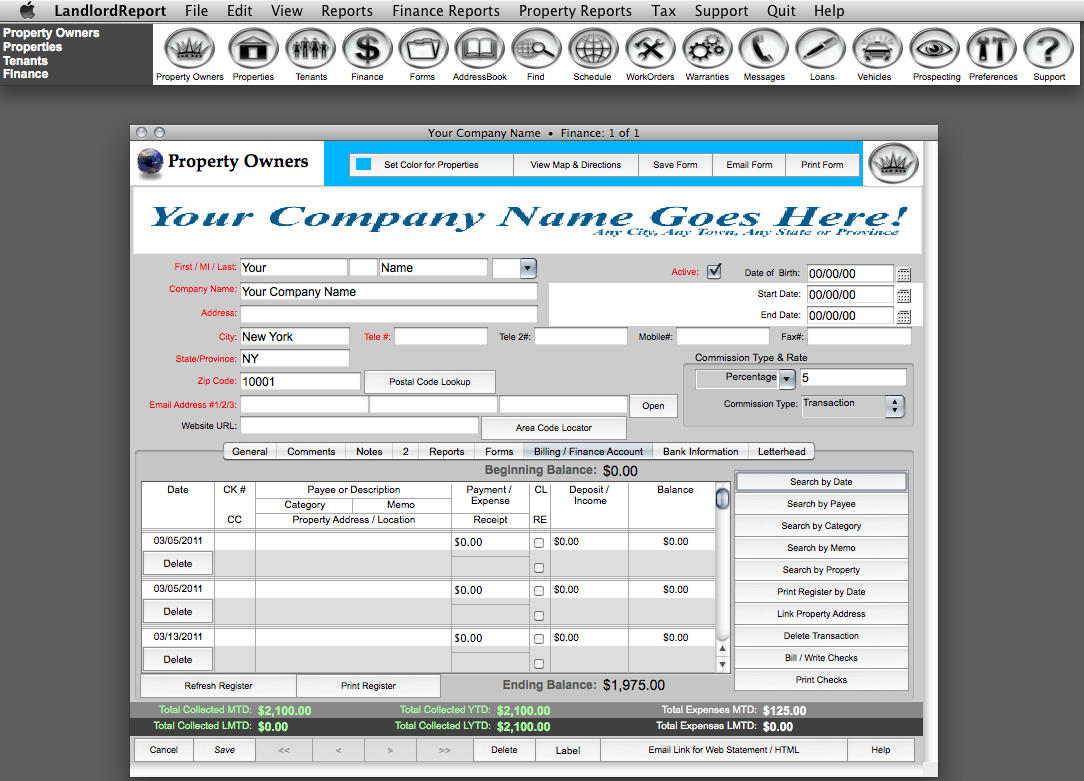Open the Finance Reports menu
Viewport: 1084px width, 781px height.
coord(446,11)
